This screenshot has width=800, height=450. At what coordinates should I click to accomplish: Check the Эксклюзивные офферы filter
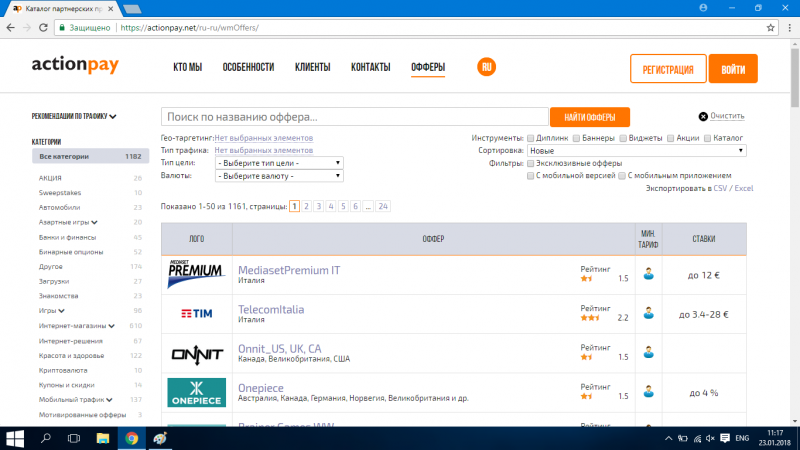point(530,163)
